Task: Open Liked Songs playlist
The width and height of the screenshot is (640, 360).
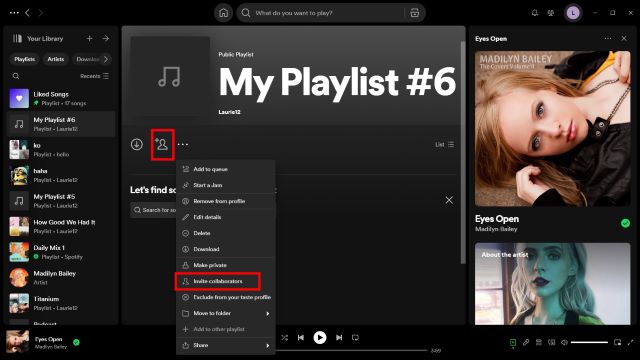Action: [61, 98]
